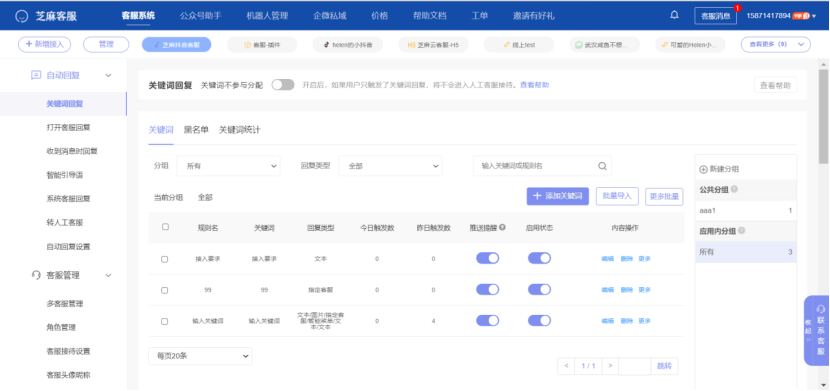
Task: Toggle 推送提醒 for the 接入要求 rule
Action: [x=488, y=258]
